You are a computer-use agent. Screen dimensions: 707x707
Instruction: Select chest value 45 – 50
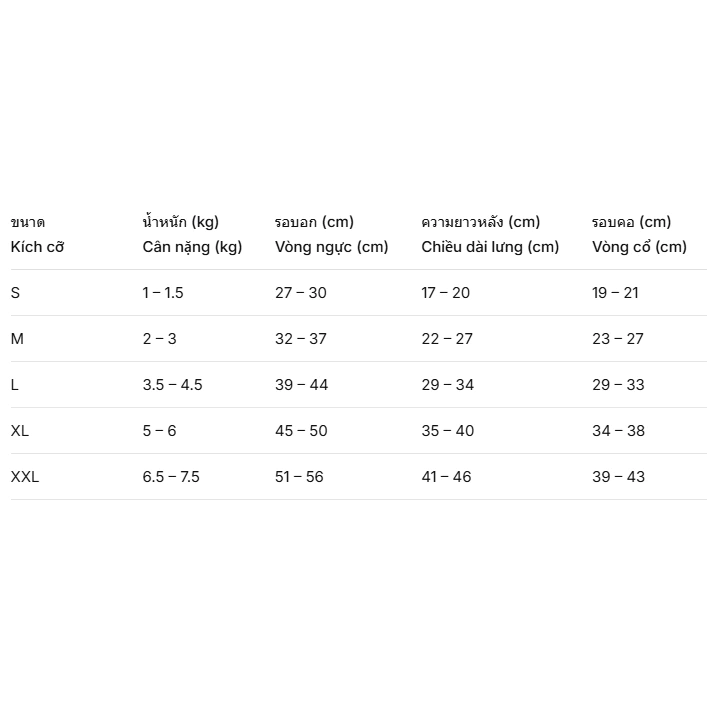301,431
